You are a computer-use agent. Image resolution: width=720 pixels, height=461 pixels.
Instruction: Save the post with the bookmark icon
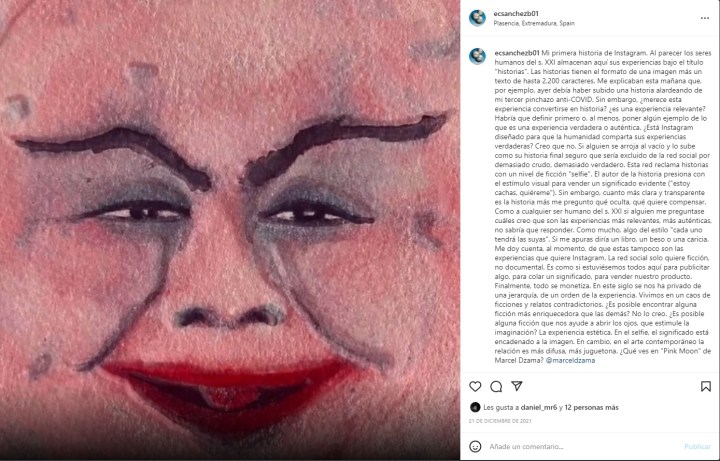(x=706, y=387)
